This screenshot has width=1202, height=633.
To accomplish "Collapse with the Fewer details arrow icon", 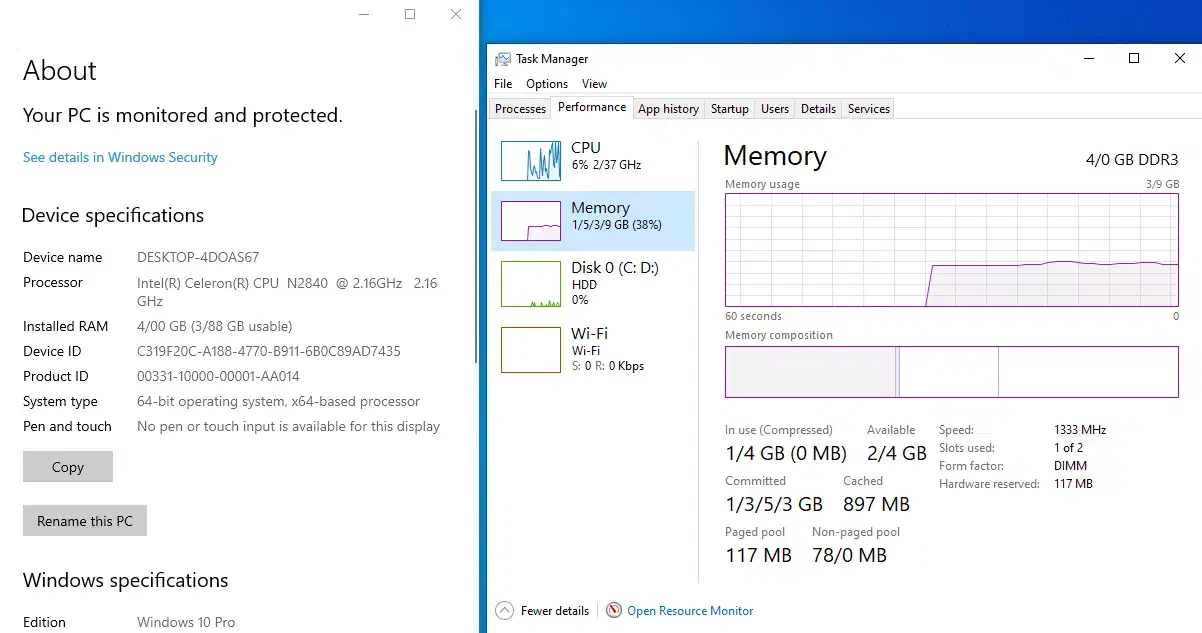I will (505, 611).
